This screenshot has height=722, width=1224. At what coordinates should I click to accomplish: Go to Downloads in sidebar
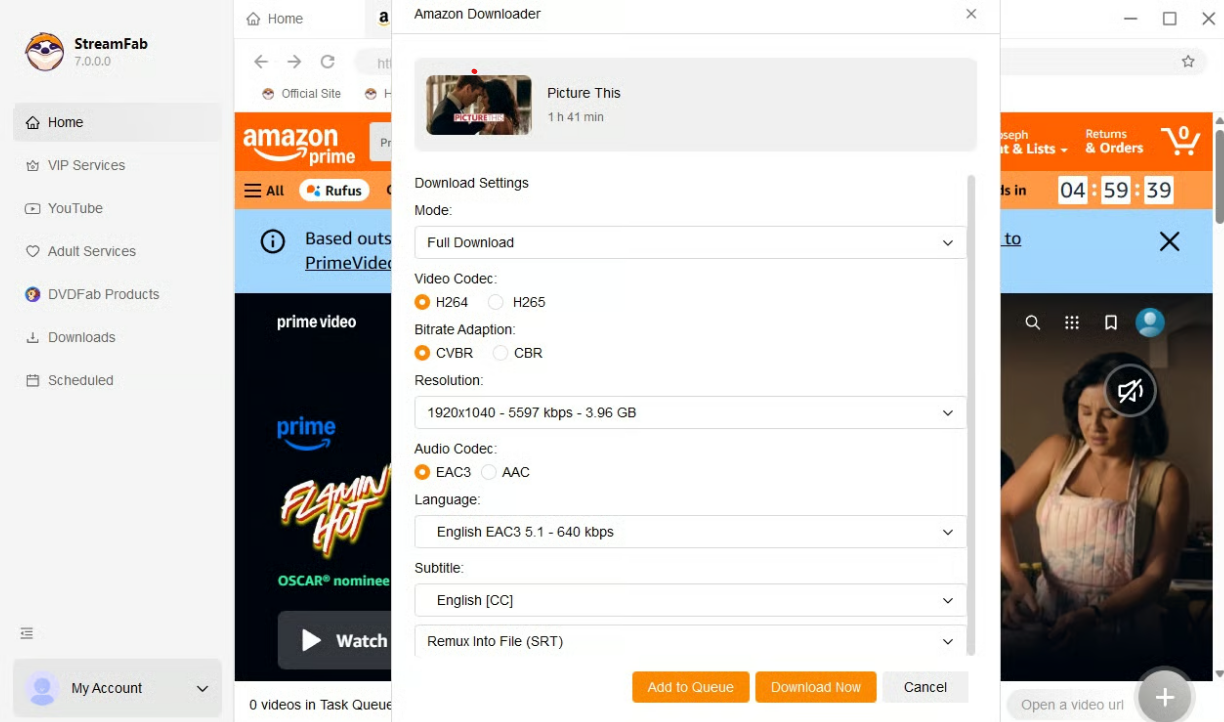pyautogui.click(x=117, y=337)
